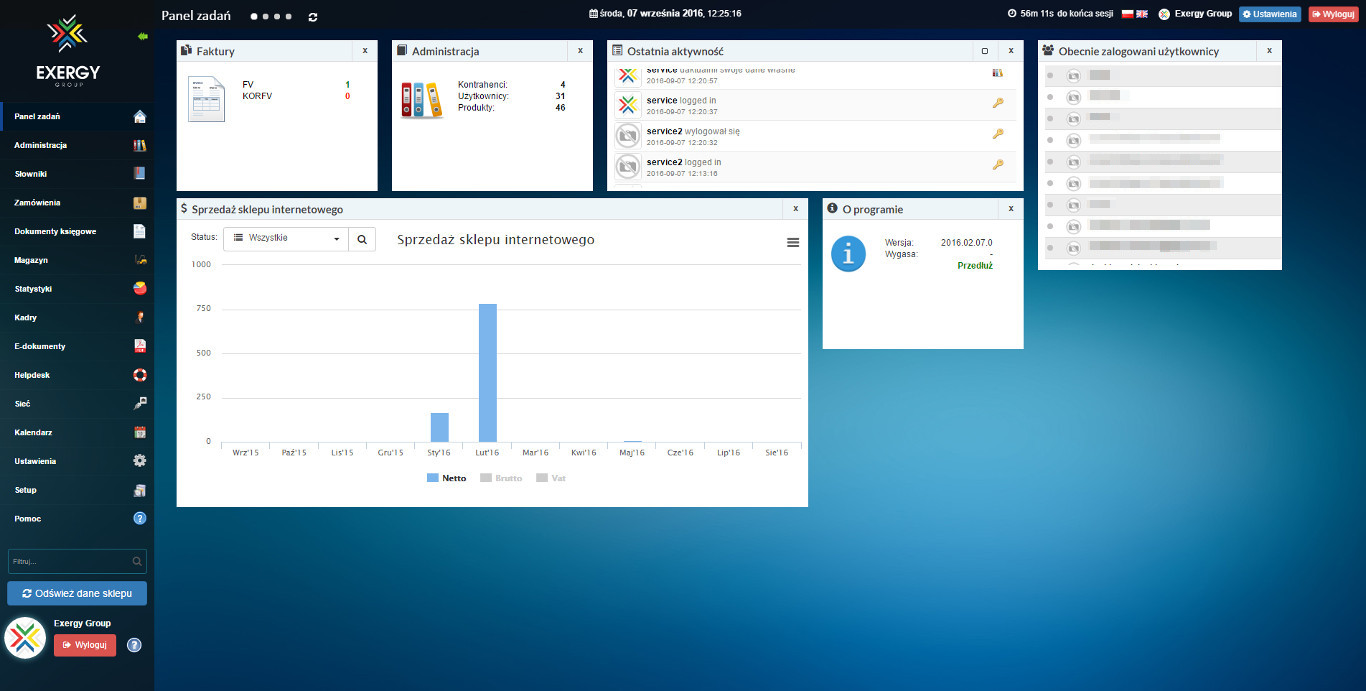
Task: Click the Produkty row in Administracja
Action: coord(511,107)
